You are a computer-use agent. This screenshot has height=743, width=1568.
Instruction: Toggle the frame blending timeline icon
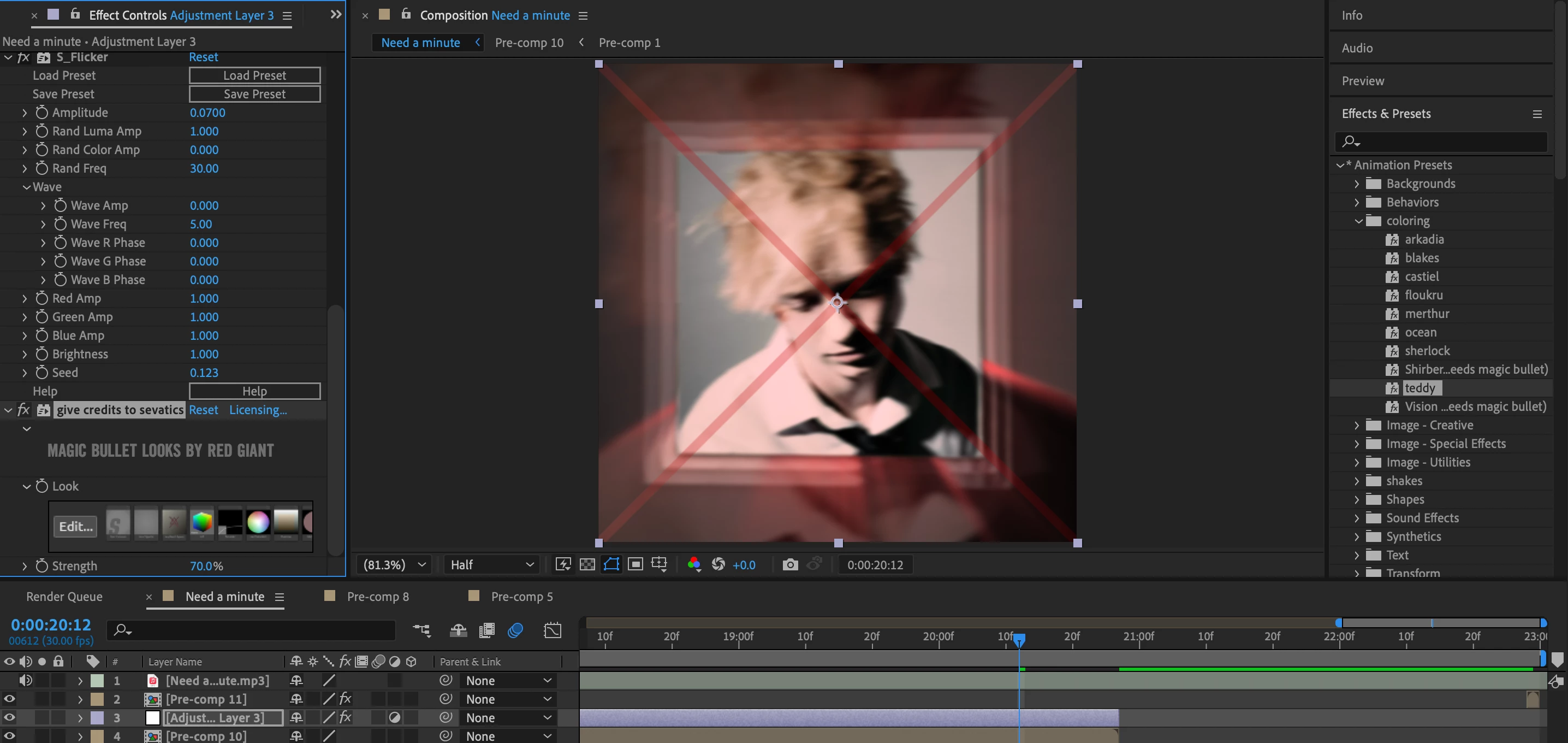click(486, 630)
